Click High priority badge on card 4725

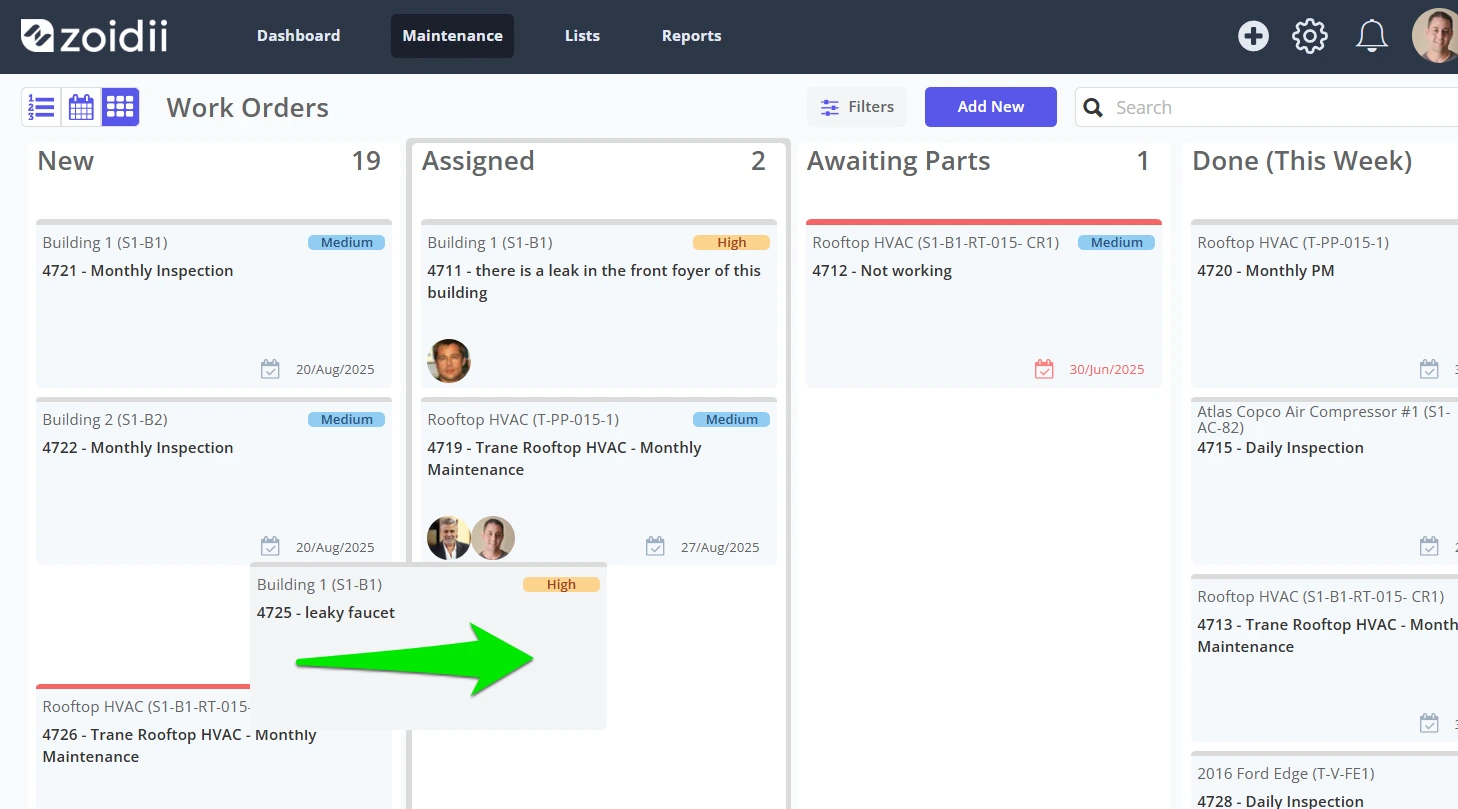[561, 584]
